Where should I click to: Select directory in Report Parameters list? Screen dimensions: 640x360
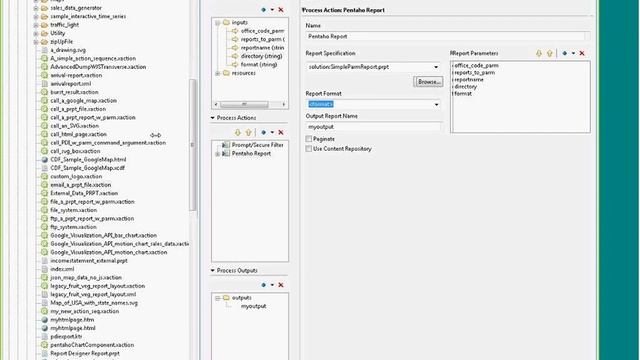pos(465,87)
